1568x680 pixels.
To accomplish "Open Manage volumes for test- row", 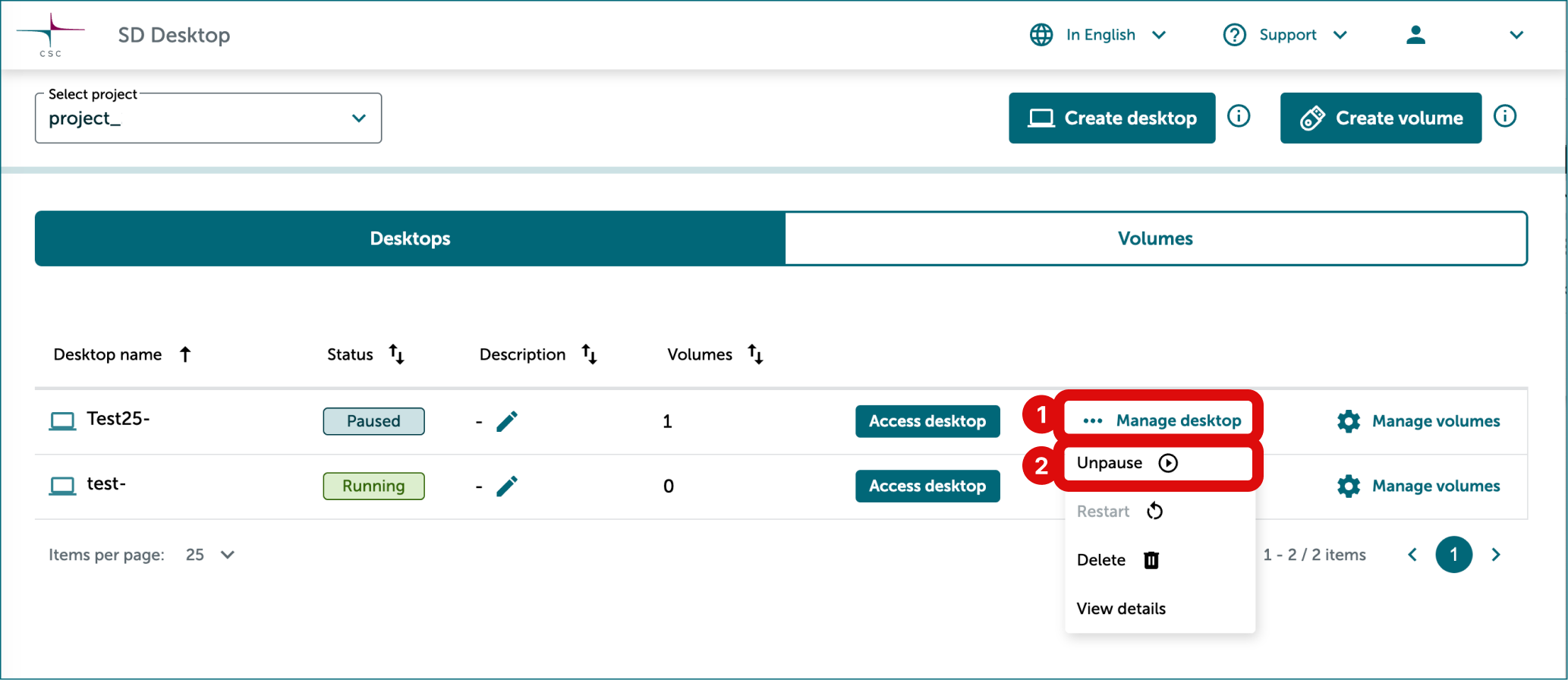I will click(1418, 486).
